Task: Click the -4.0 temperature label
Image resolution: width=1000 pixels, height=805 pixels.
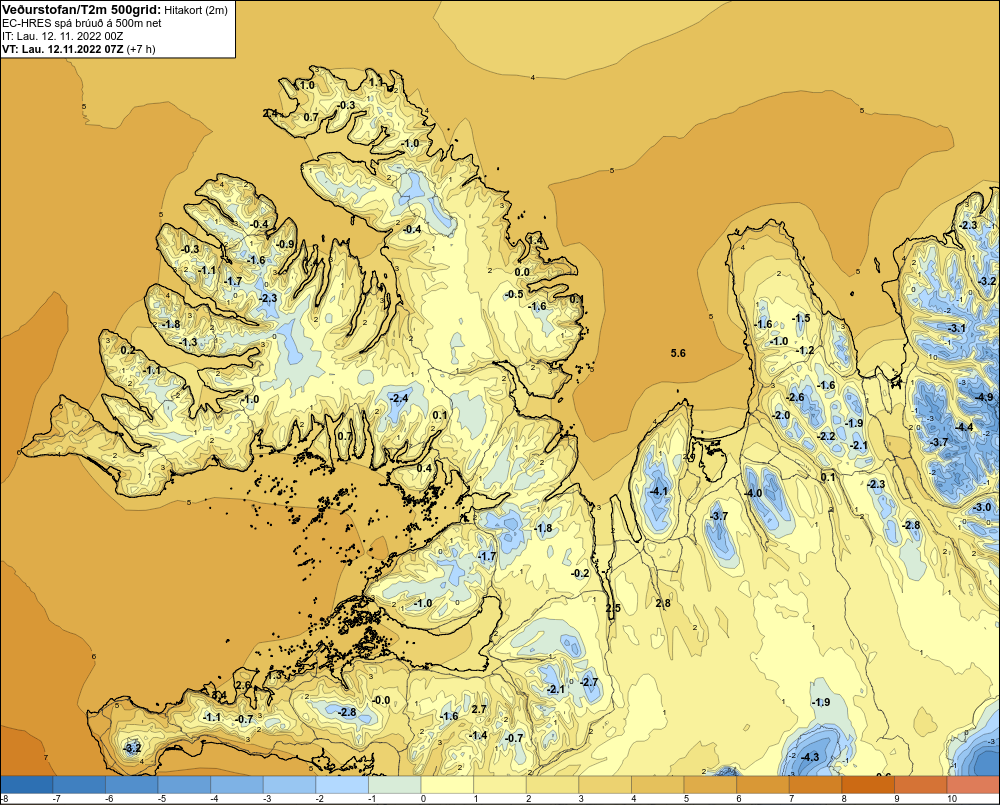Action: click(x=753, y=493)
